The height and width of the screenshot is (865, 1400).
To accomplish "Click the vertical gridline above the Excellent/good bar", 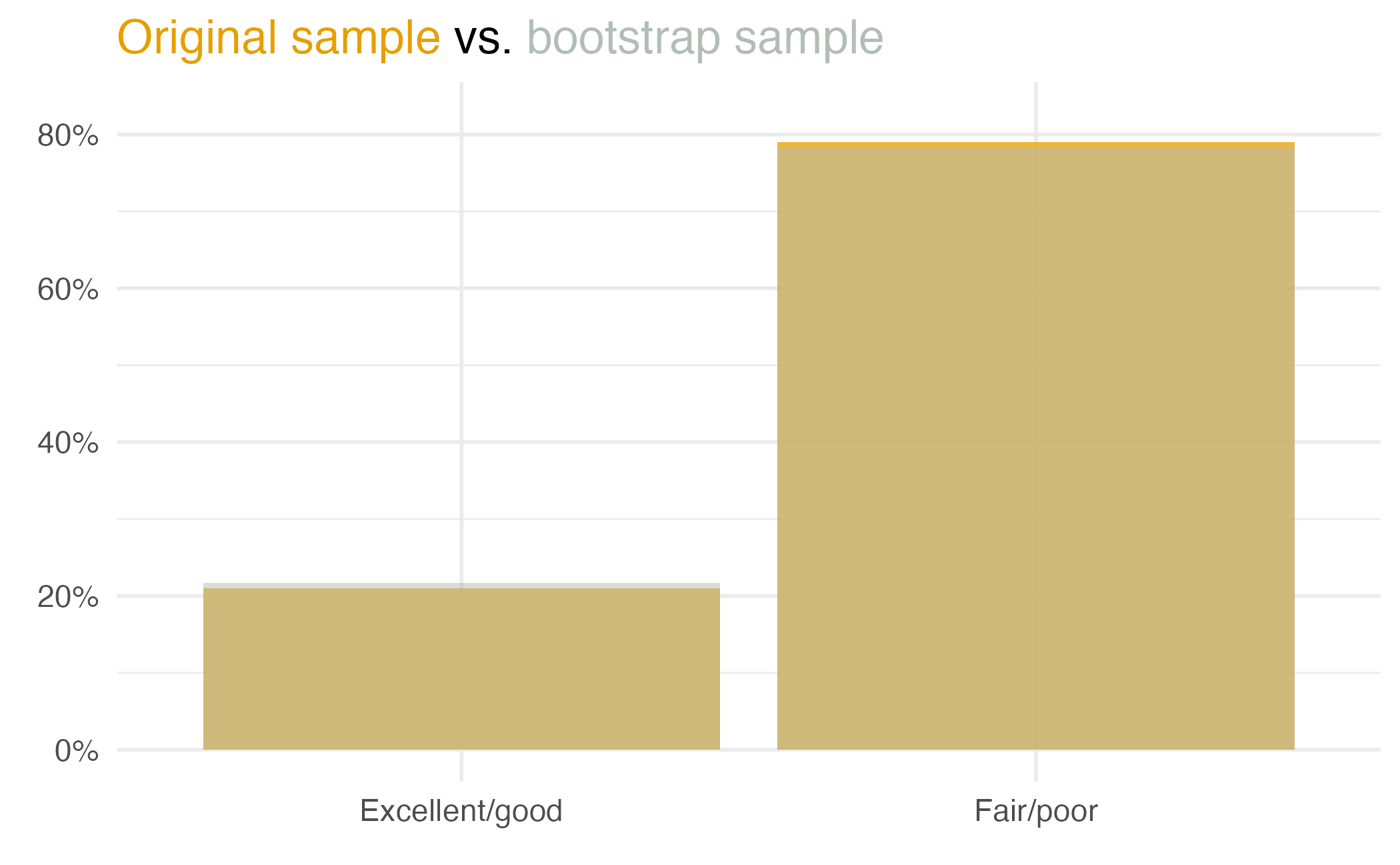I will 461,333.
